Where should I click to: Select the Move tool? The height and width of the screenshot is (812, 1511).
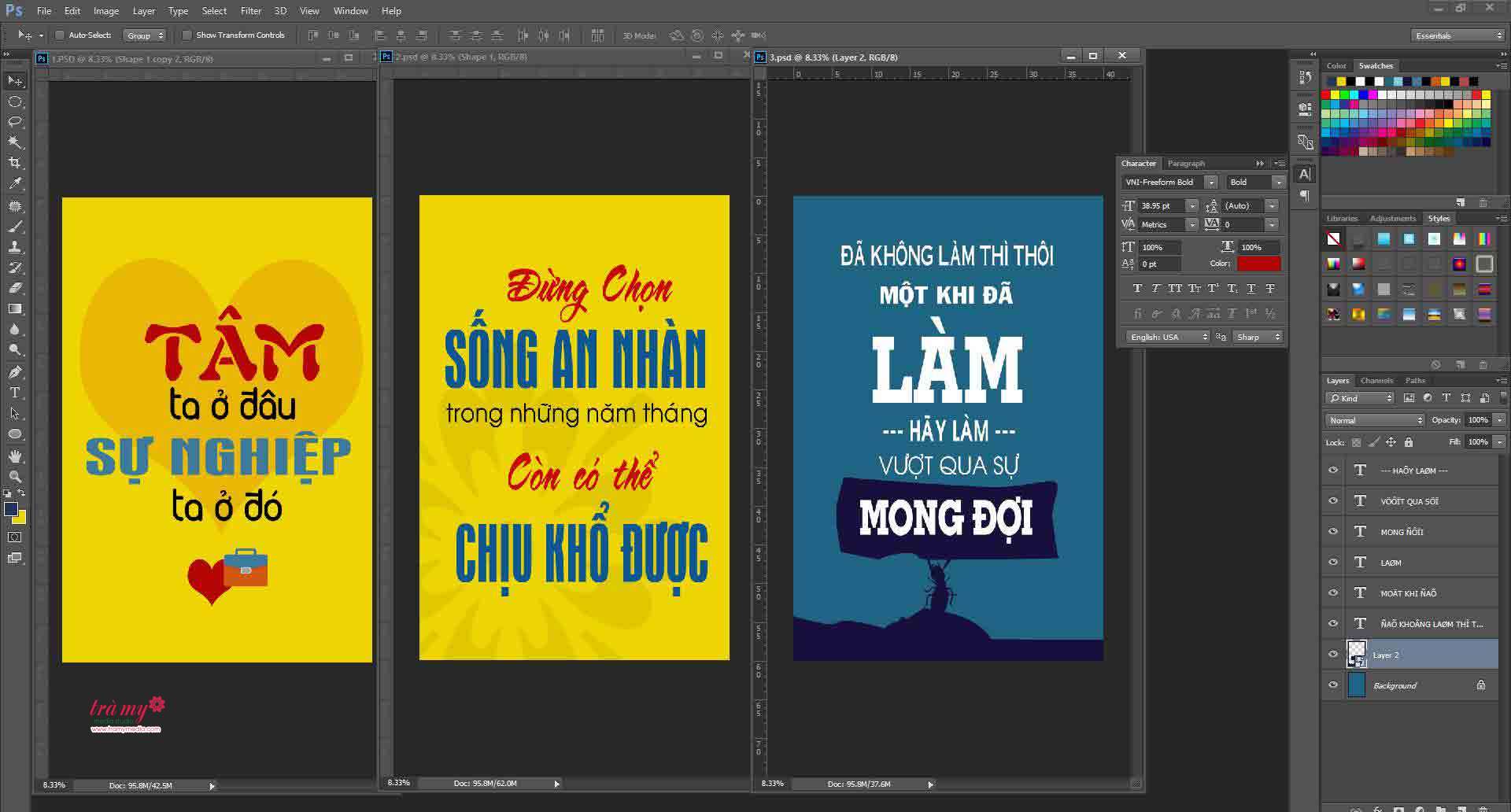[15, 81]
